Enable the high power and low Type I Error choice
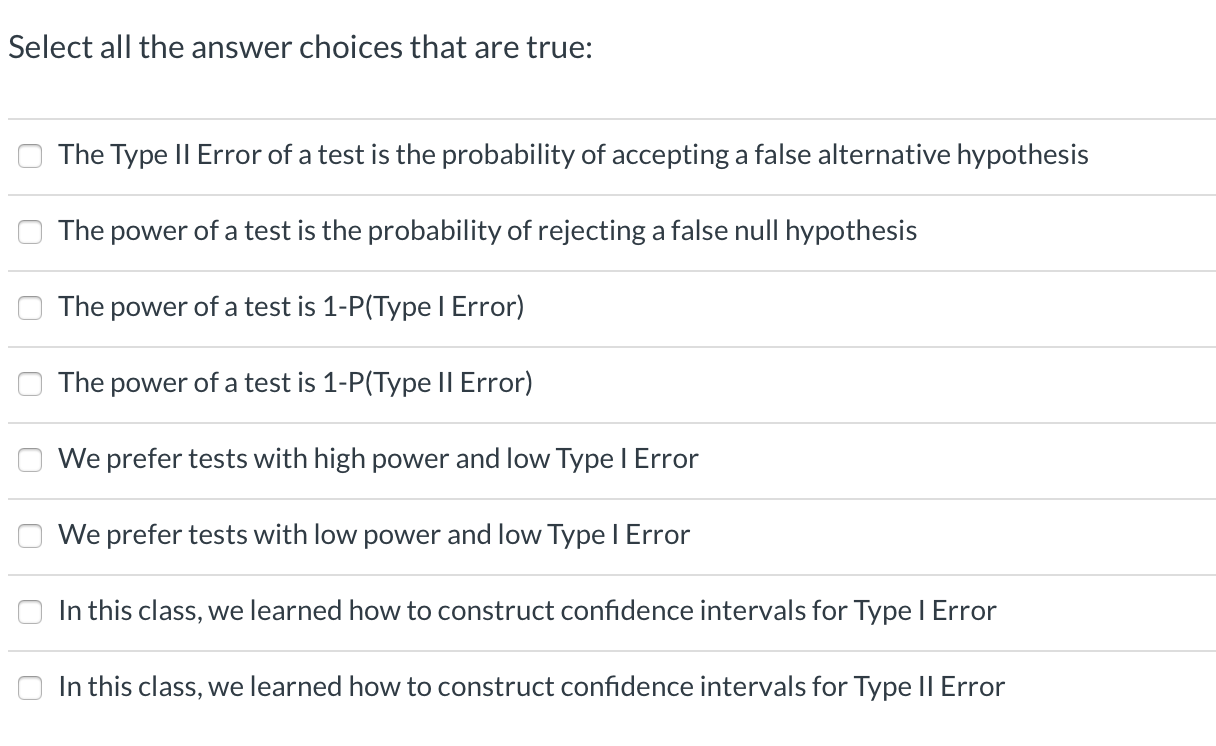The height and width of the screenshot is (746, 1216). (30, 460)
